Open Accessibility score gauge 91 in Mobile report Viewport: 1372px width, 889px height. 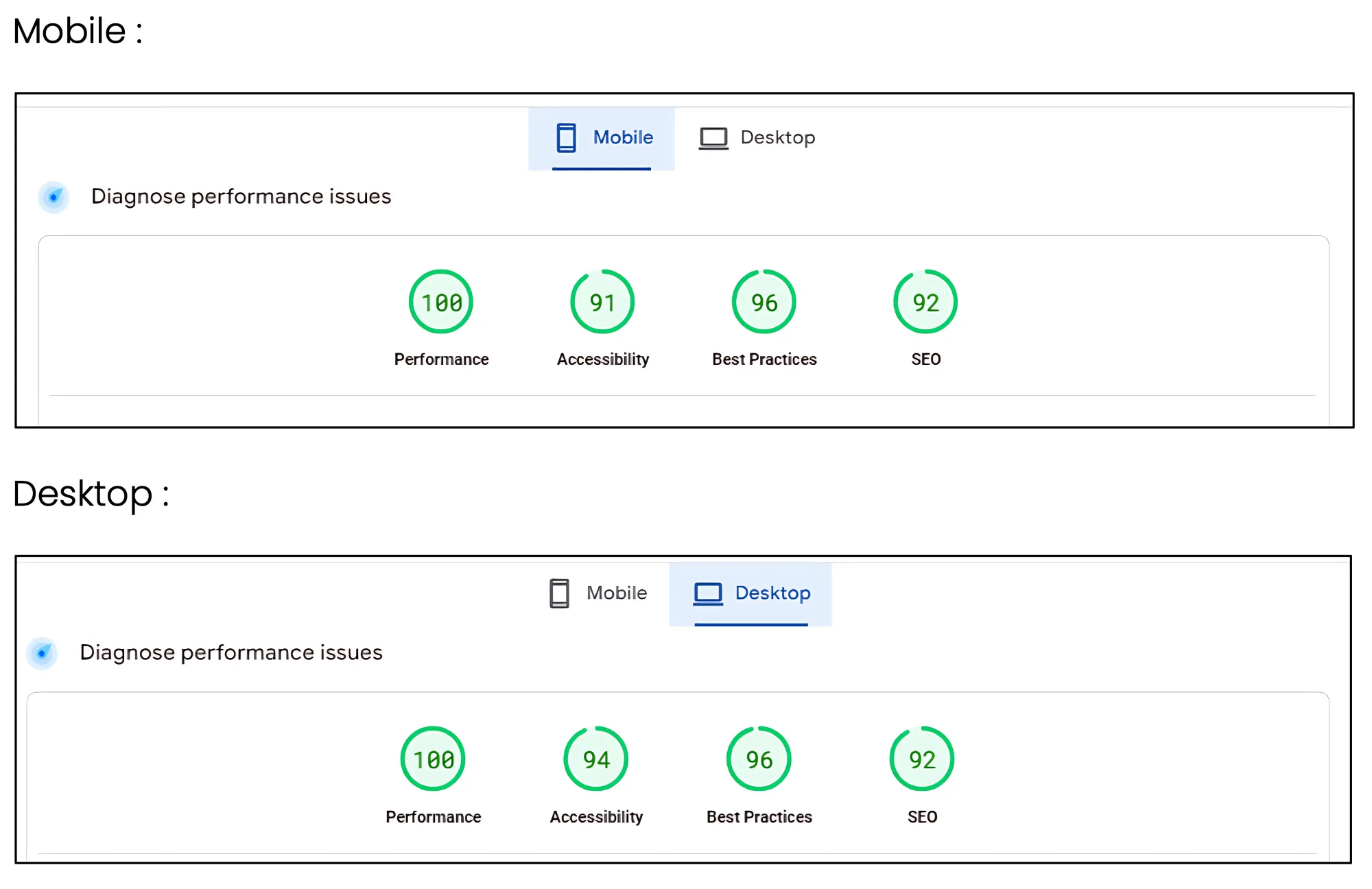[602, 302]
